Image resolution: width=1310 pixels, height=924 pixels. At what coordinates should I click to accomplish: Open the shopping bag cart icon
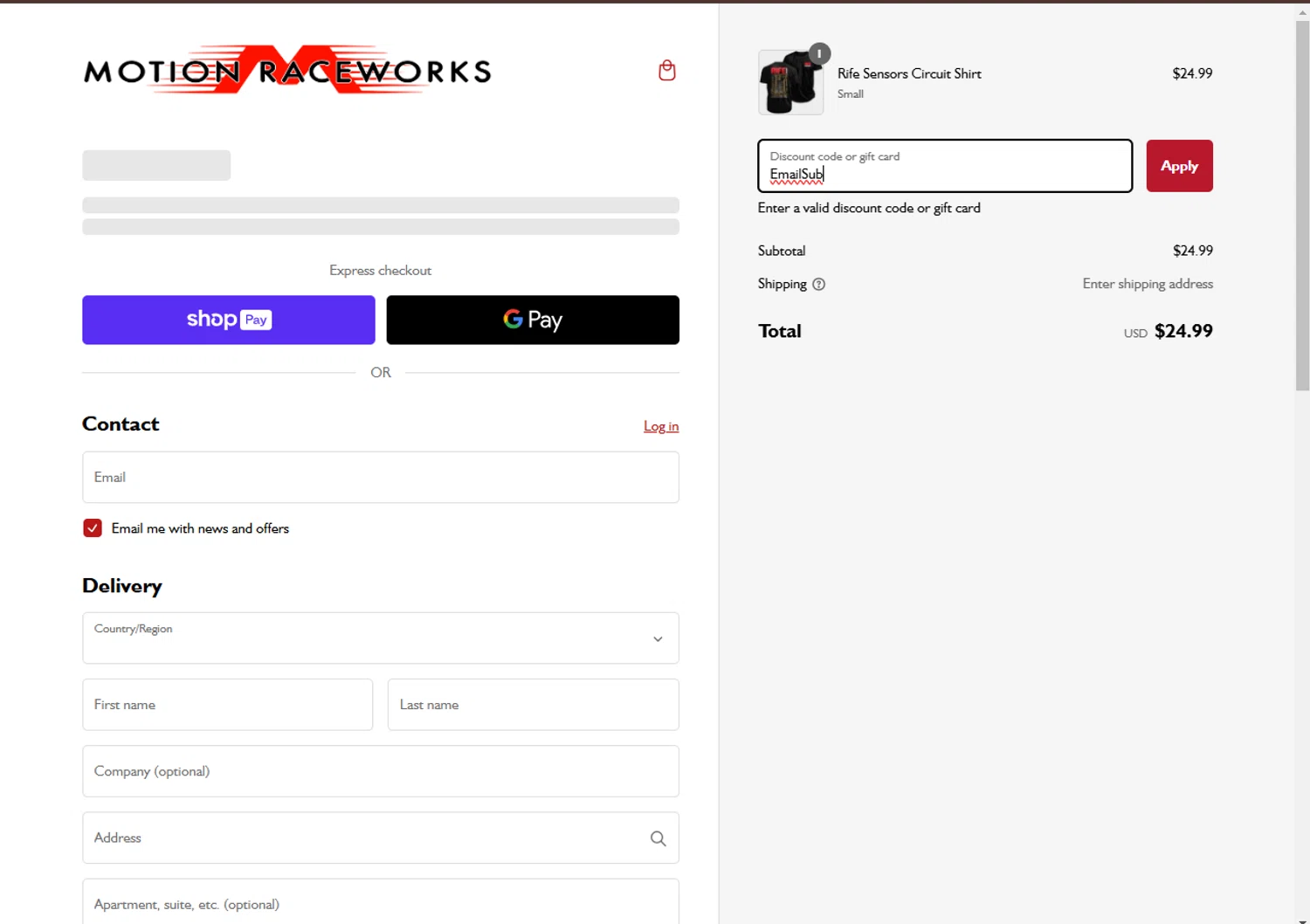[x=667, y=71]
